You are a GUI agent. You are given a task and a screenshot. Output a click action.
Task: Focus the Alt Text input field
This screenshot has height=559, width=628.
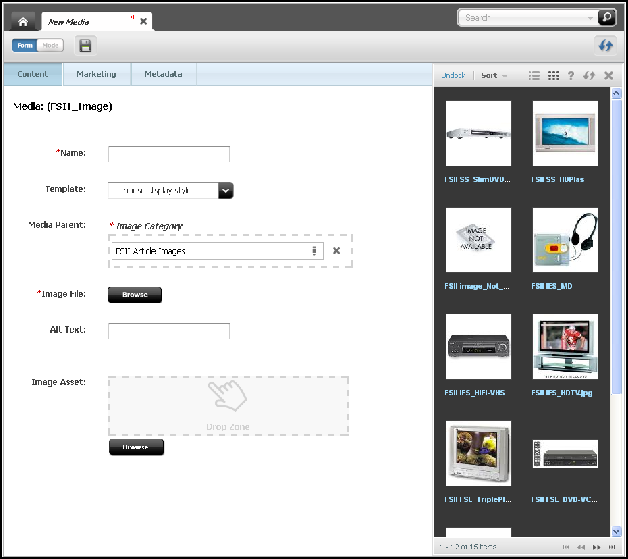[169, 331]
